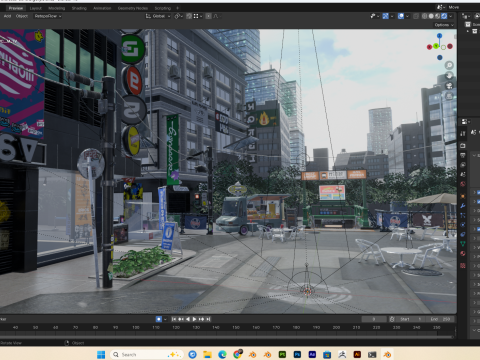Image resolution: width=480 pixels, height=360 pixels.
Task: Jump to the last frame of timeline
Action: pos(208,319)
